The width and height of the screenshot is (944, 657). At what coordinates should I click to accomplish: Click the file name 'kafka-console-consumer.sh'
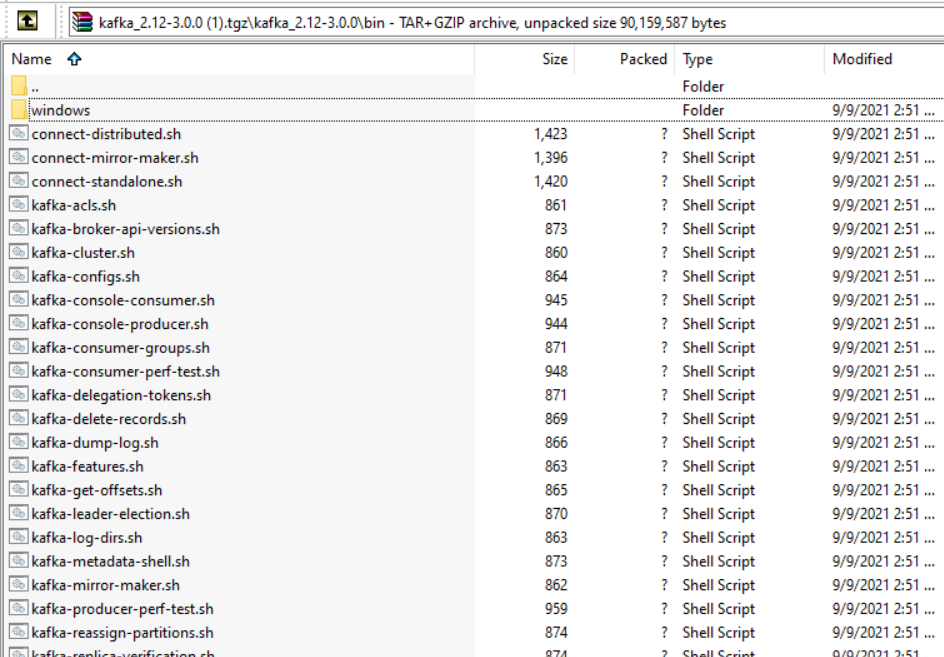click(123, 300)
